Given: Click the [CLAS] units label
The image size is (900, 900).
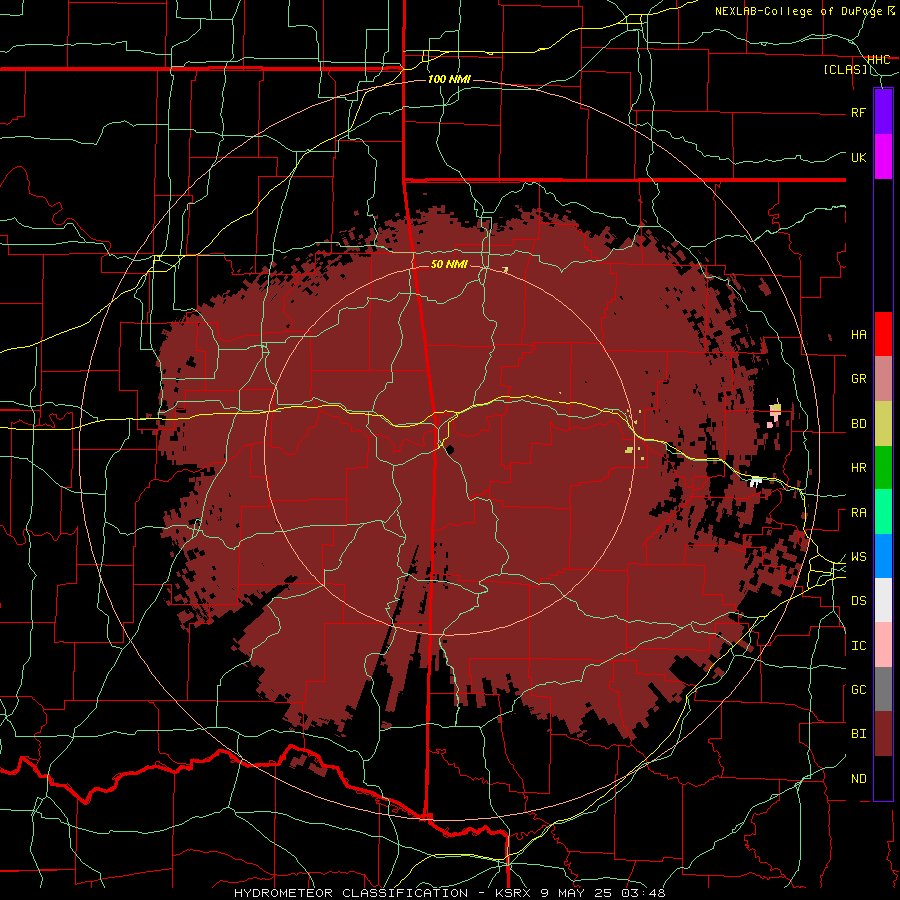Looking at the screenshot, I should click(x=845, y=70).
